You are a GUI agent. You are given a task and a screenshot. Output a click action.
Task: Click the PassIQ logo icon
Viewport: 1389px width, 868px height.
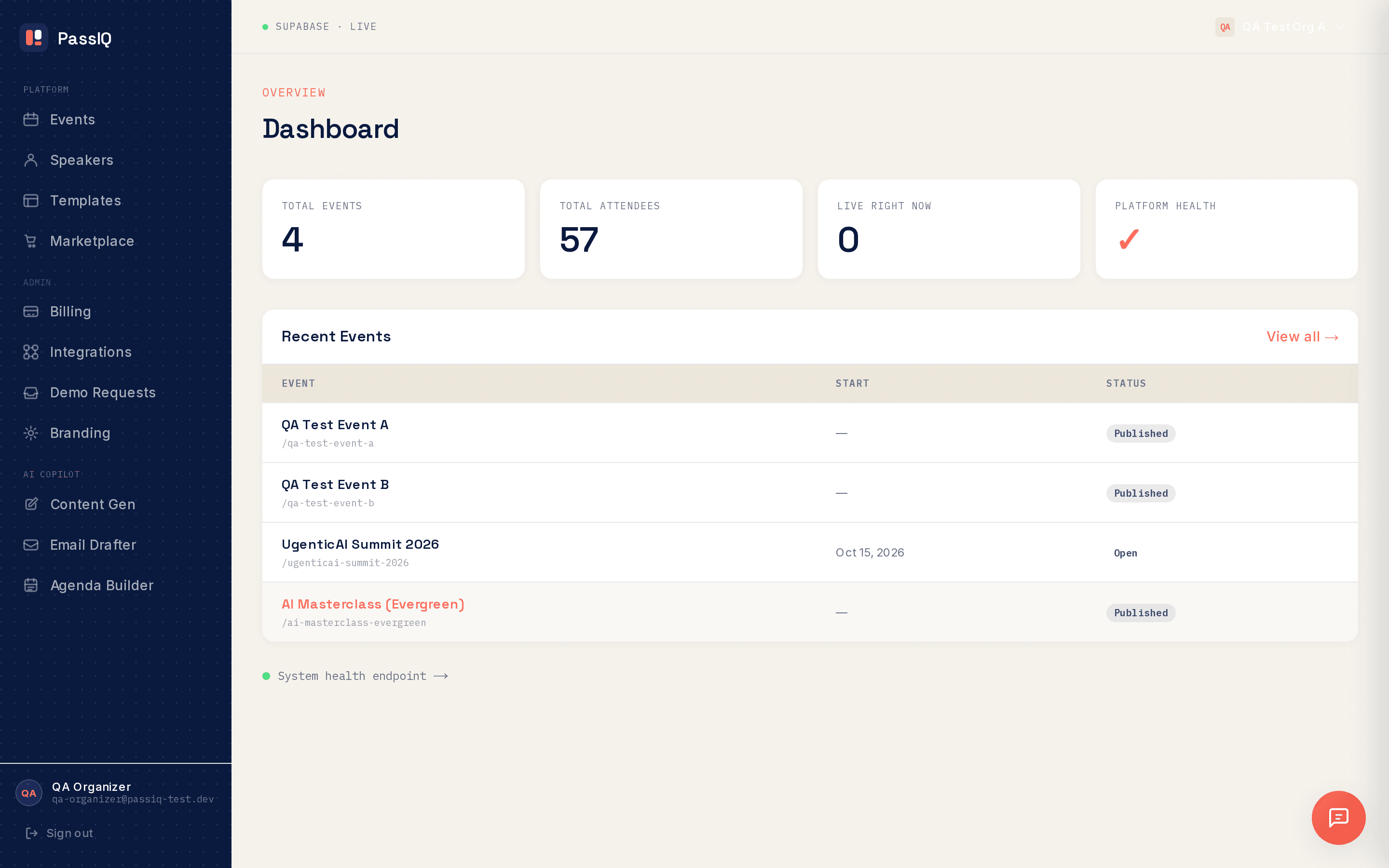(x=34, y=38)
